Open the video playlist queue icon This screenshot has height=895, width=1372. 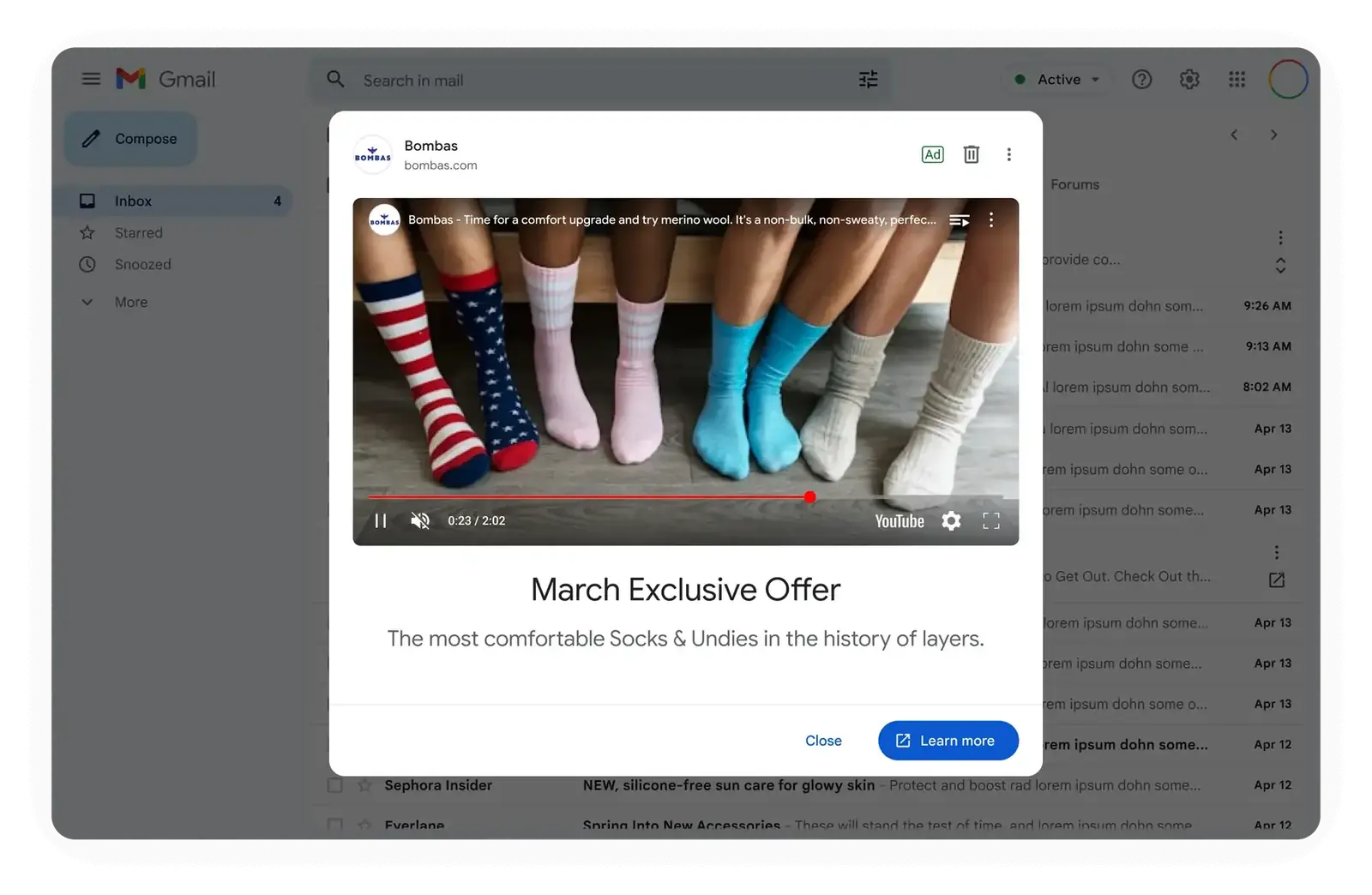coord(959,220)
